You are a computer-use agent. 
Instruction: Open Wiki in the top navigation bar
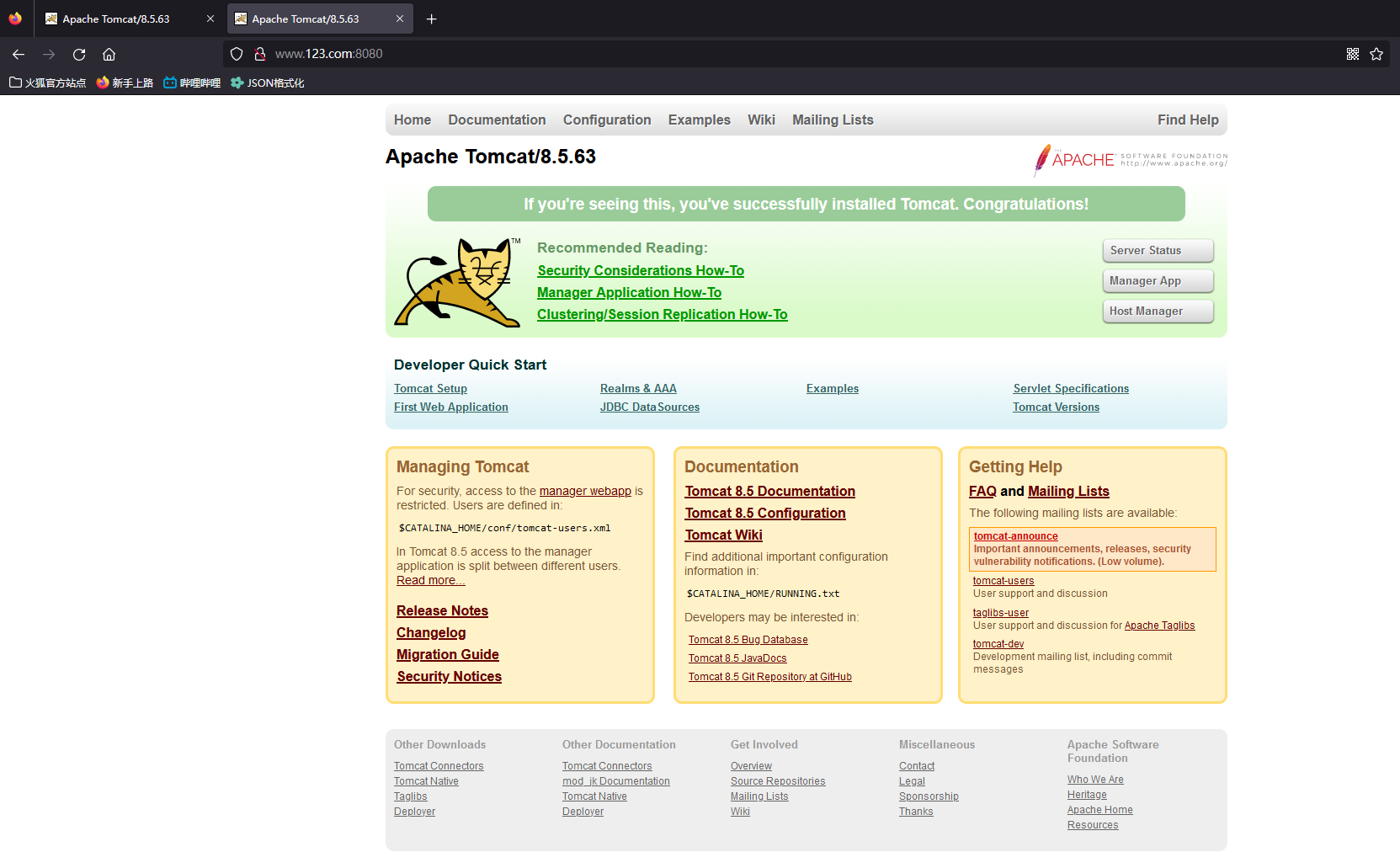coord(761,120)
